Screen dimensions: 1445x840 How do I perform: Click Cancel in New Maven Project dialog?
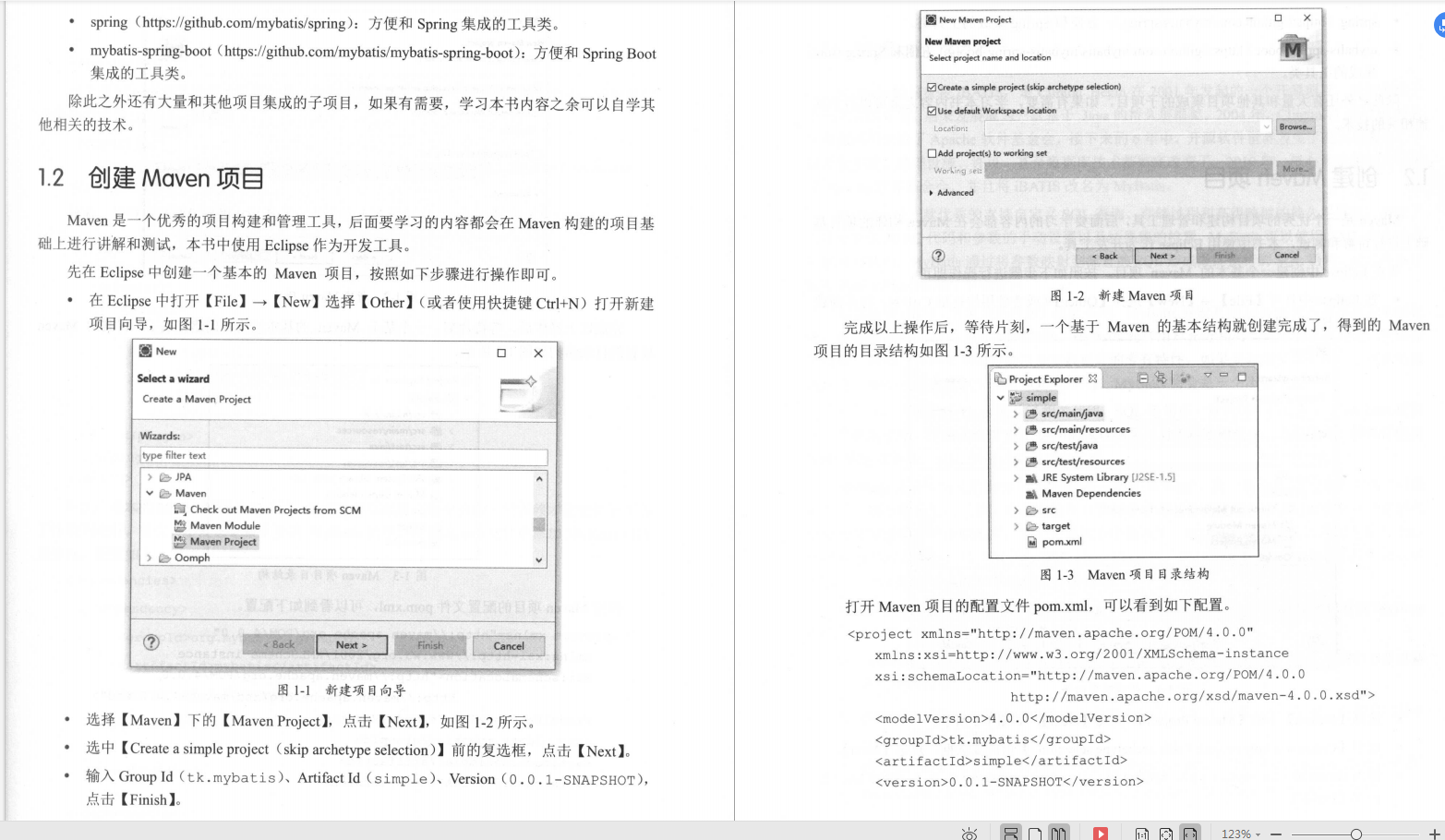[1287, 255]
